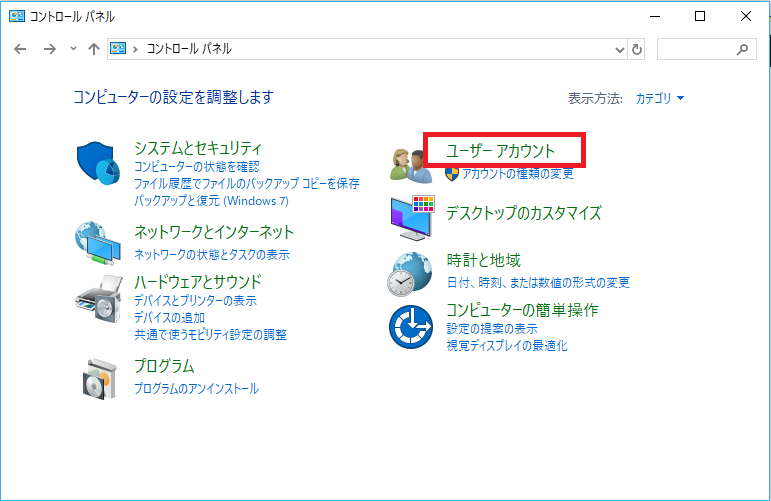Click デバイスとプリンターの表示 link
The image size is (771, 501).
tap(195, 300)
